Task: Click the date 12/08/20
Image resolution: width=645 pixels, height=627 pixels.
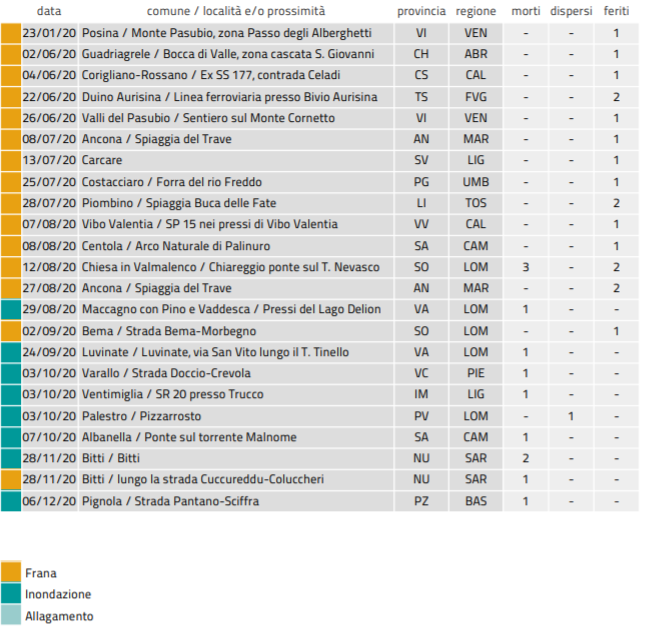Action: tap(47, 267)
